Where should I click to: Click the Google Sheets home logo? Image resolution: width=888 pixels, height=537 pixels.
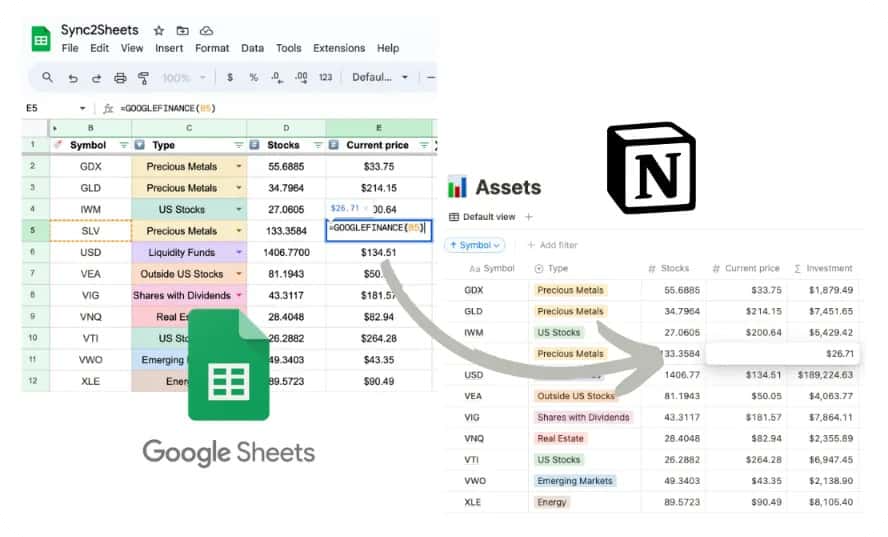pyautogui.click(x=41, y=39)
